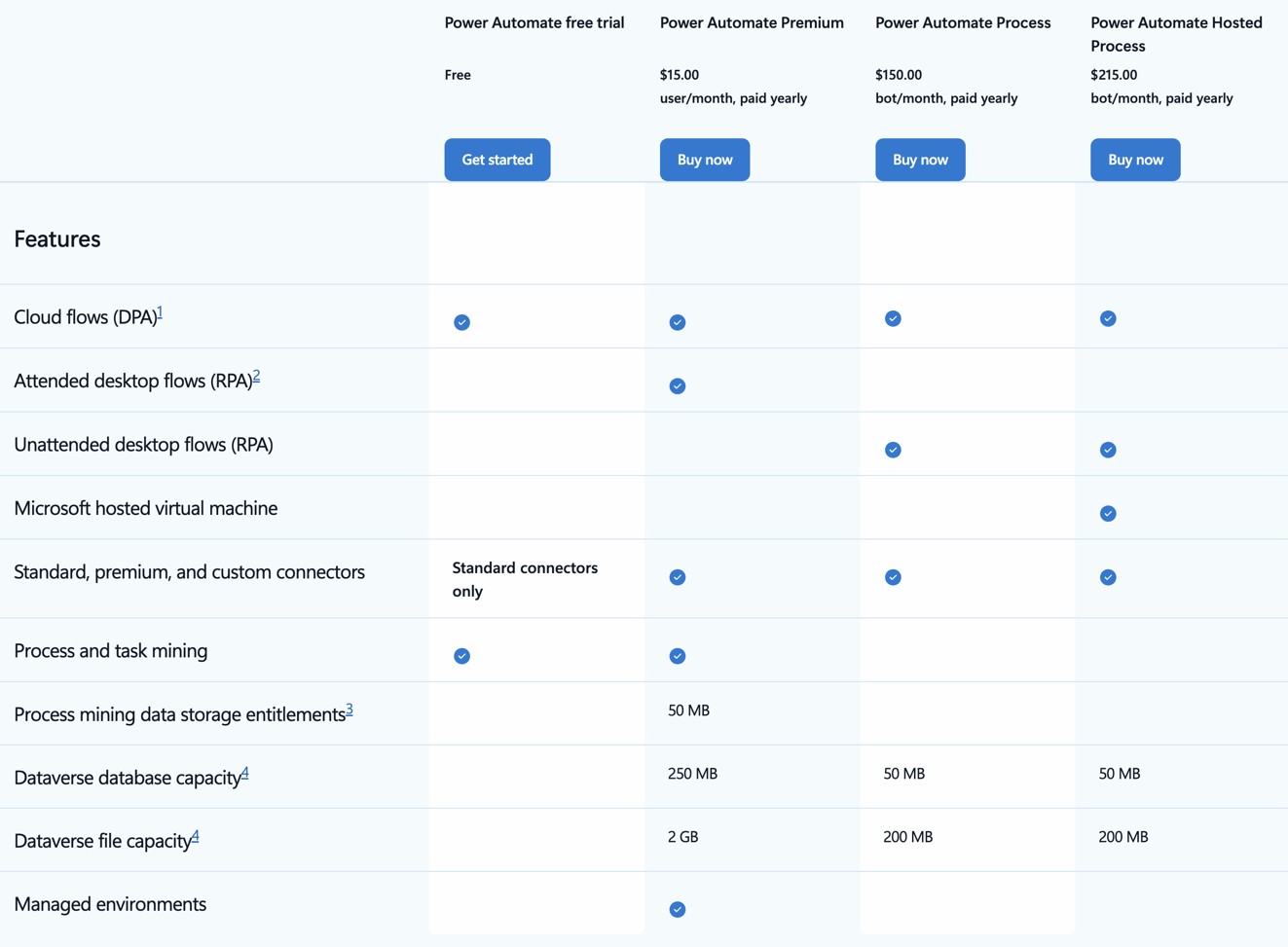This screenshot has width=1288, height=947.
Task: Click the $15.00 price text
Action: (x=680, y=75)
